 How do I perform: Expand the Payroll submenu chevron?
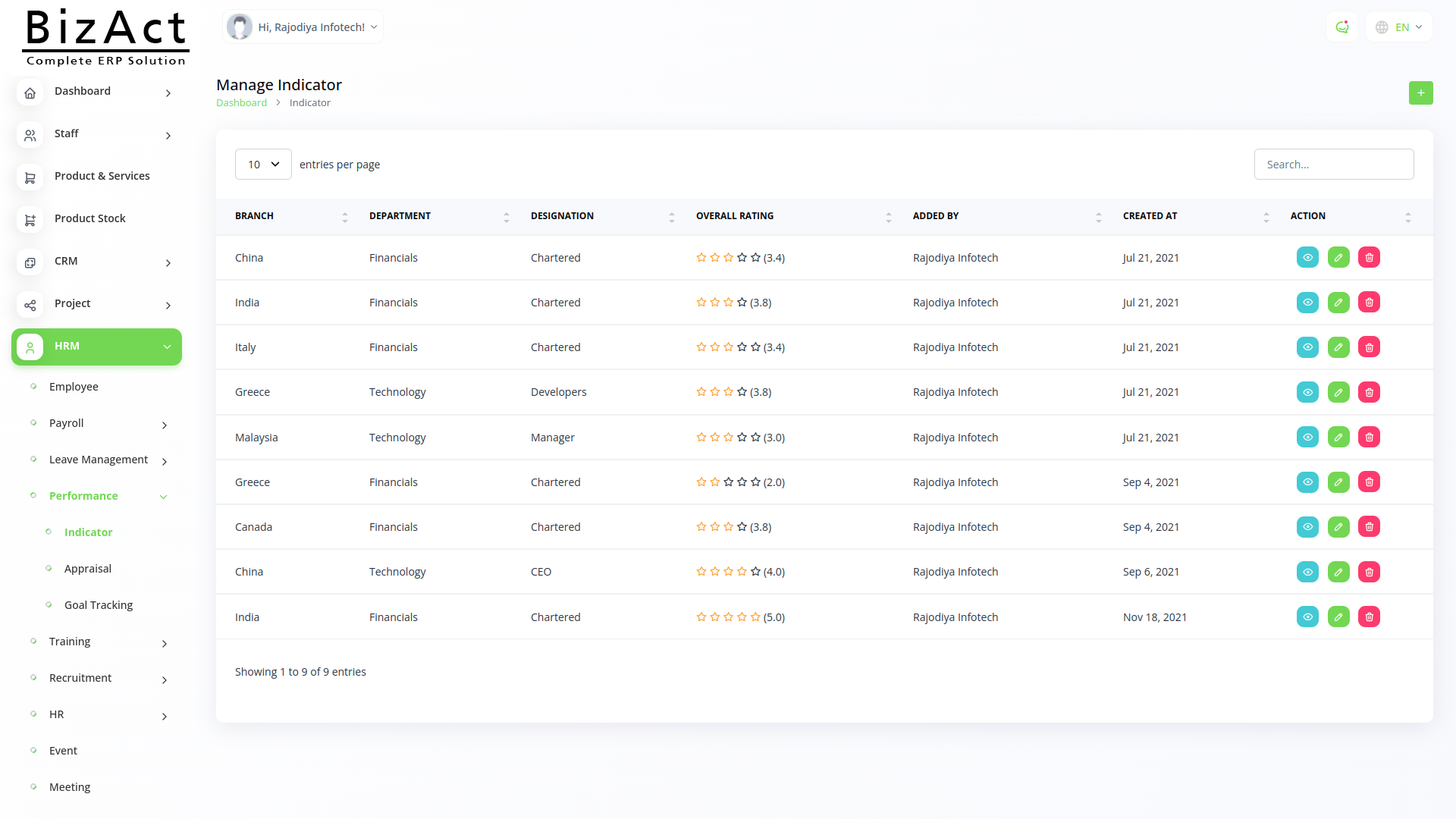click(165, 425)
